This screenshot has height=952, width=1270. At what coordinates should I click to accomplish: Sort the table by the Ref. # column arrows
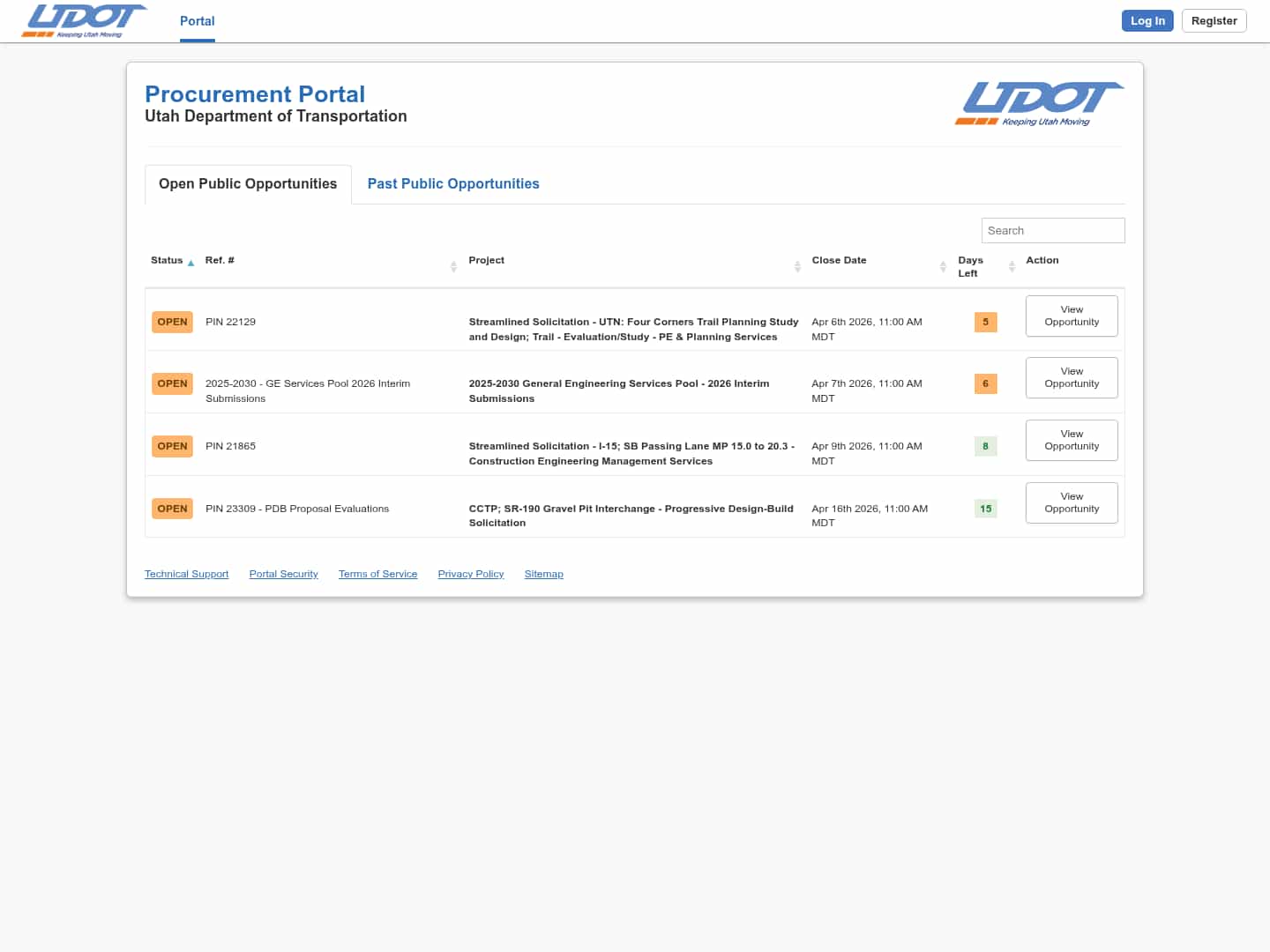tap(453, 266)
